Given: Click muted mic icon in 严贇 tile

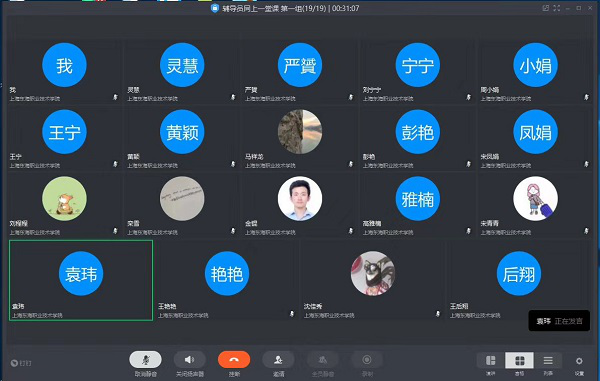Looking at the screenshot, I should click(351, 97).
